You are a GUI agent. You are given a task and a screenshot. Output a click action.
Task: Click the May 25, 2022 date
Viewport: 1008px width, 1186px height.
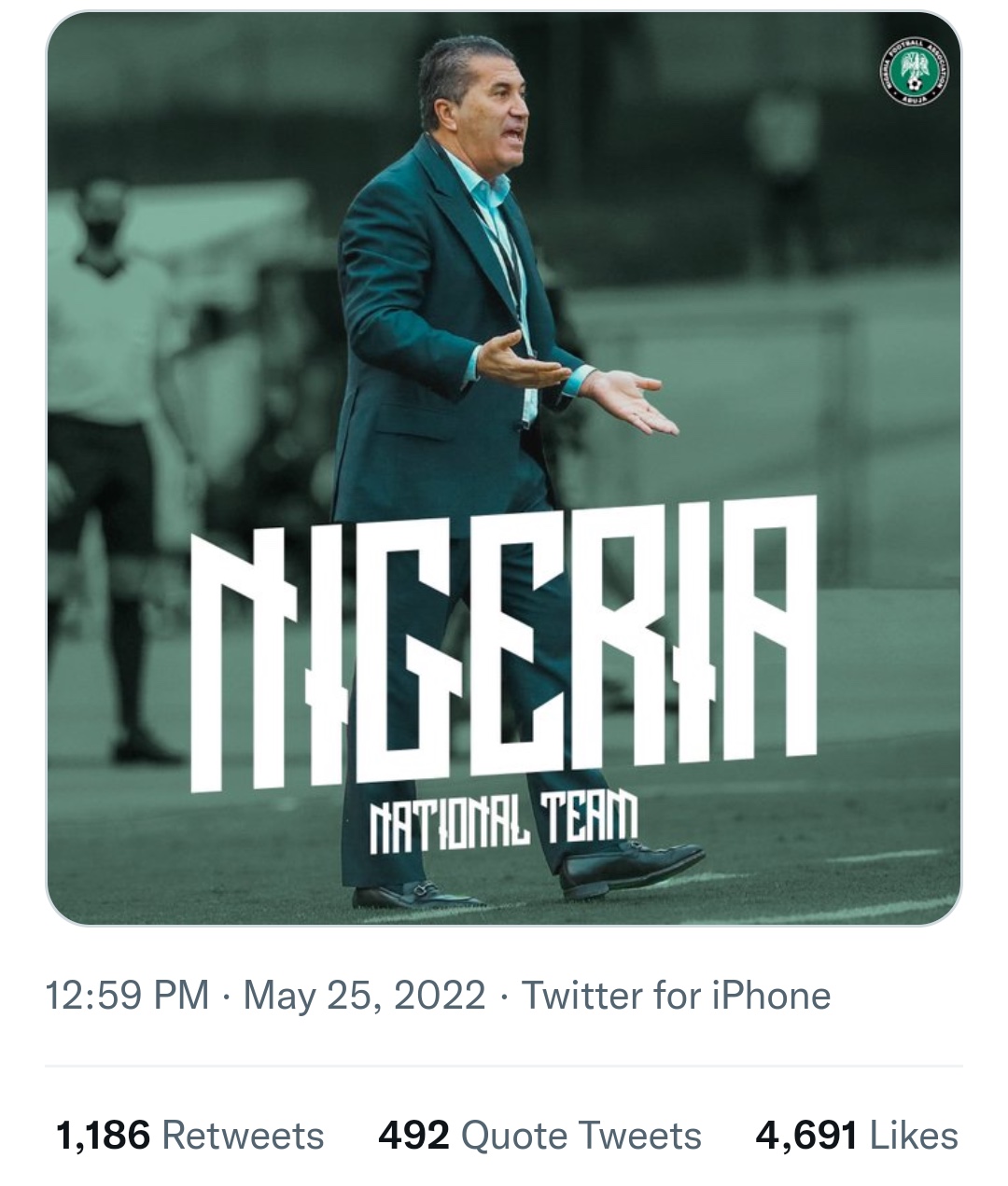pos(364,996)
